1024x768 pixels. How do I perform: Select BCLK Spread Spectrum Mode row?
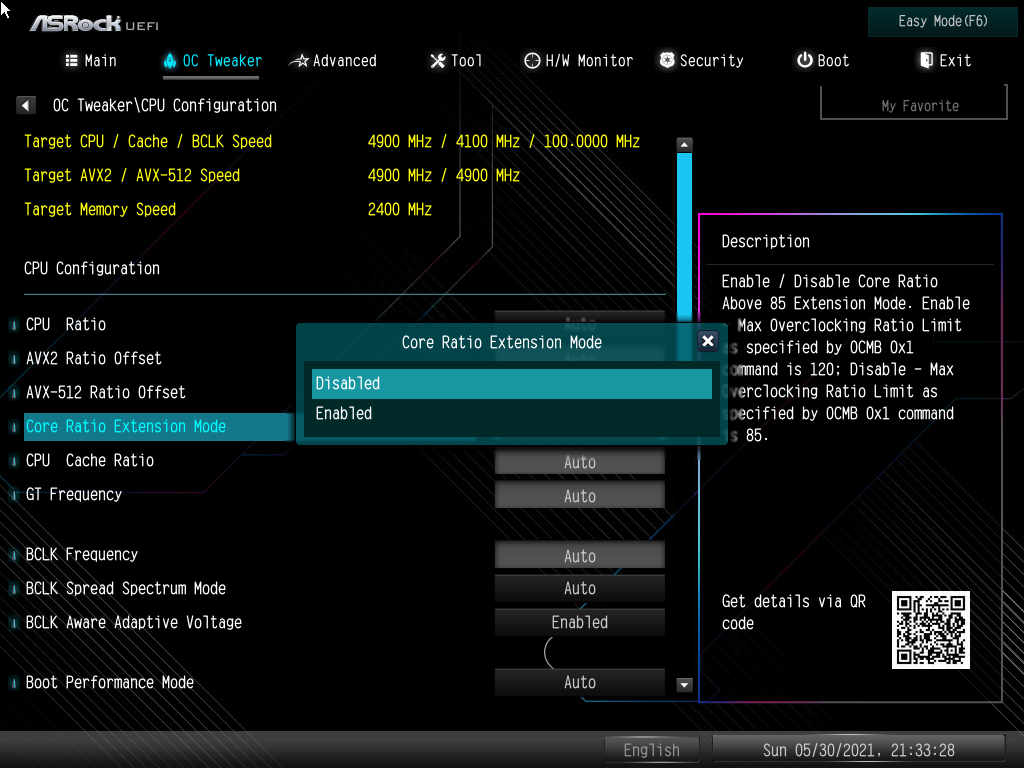click(x=344, y=588)
